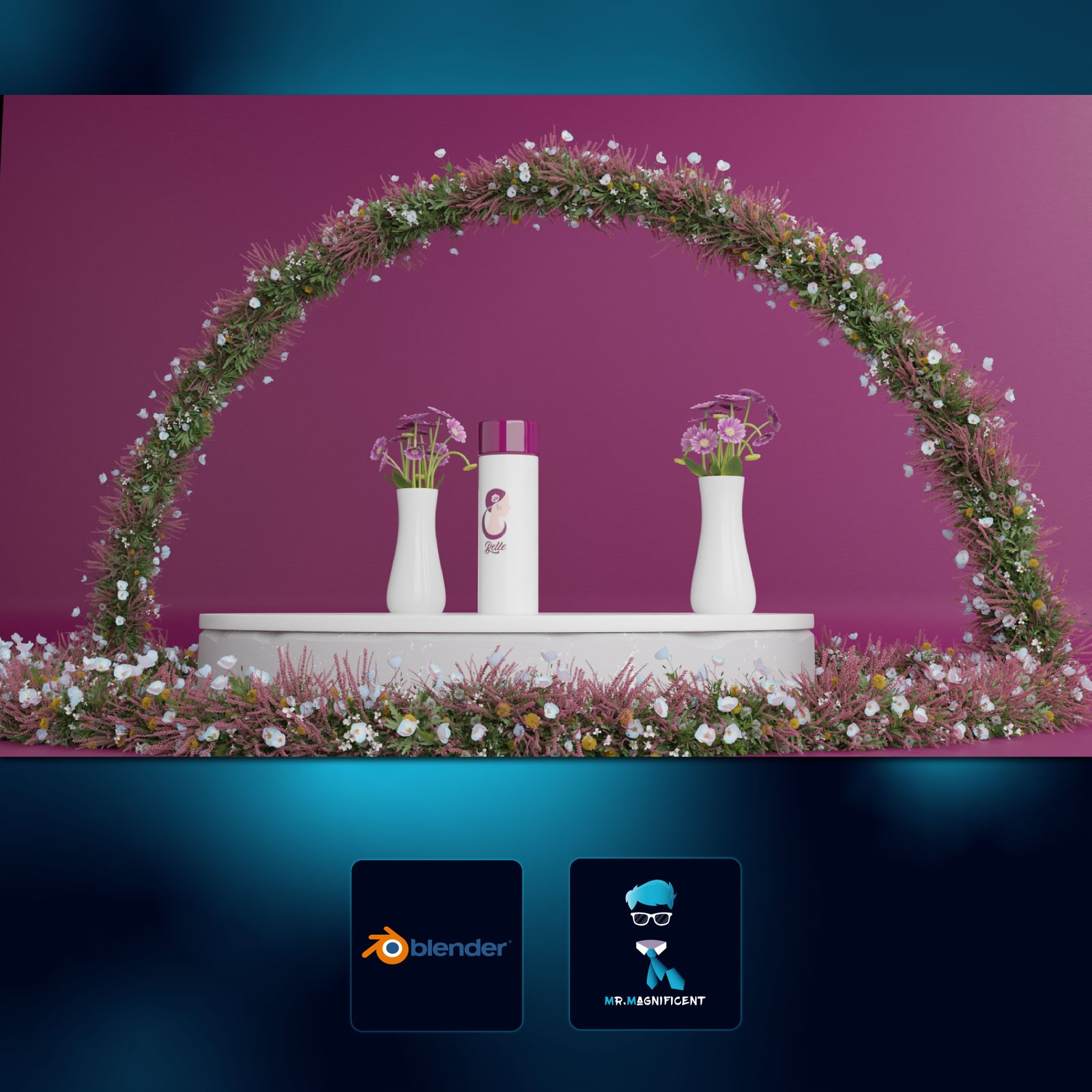Select the flower crest on the Belle figure's headscarf
Image resolution: width=1092 pixels, height=1092 pixels.
495,497
